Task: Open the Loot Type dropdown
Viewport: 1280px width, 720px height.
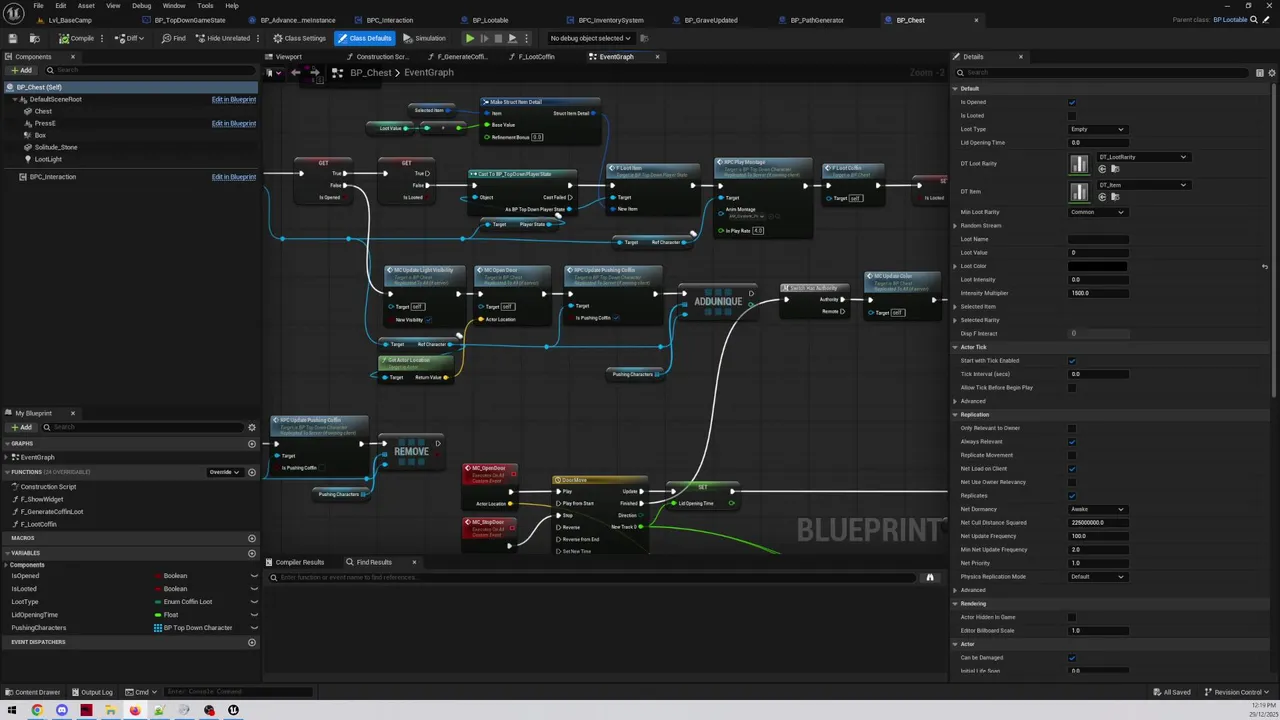Action: click(1097, 129)
